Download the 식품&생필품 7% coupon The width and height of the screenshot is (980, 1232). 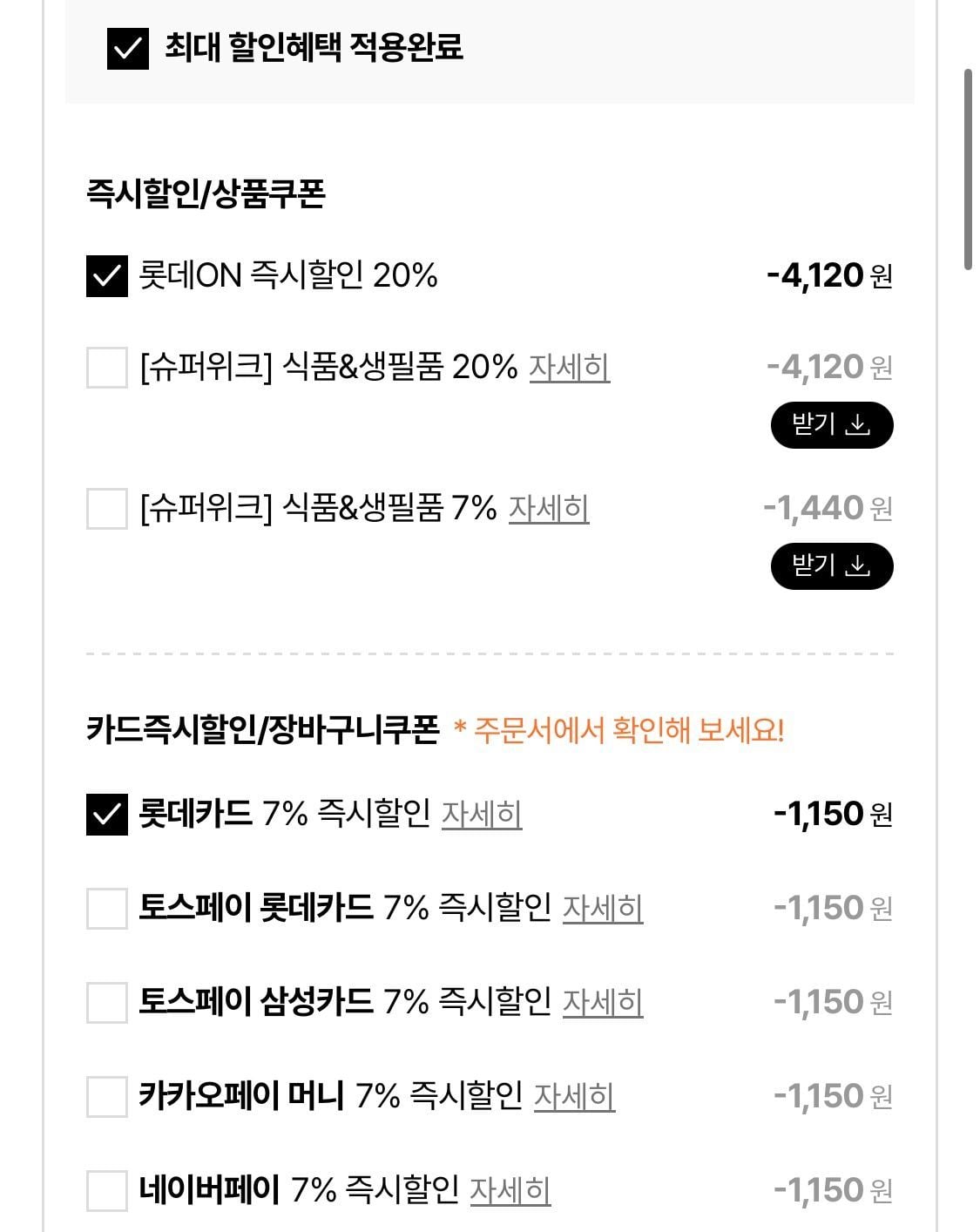coord(831,566)
